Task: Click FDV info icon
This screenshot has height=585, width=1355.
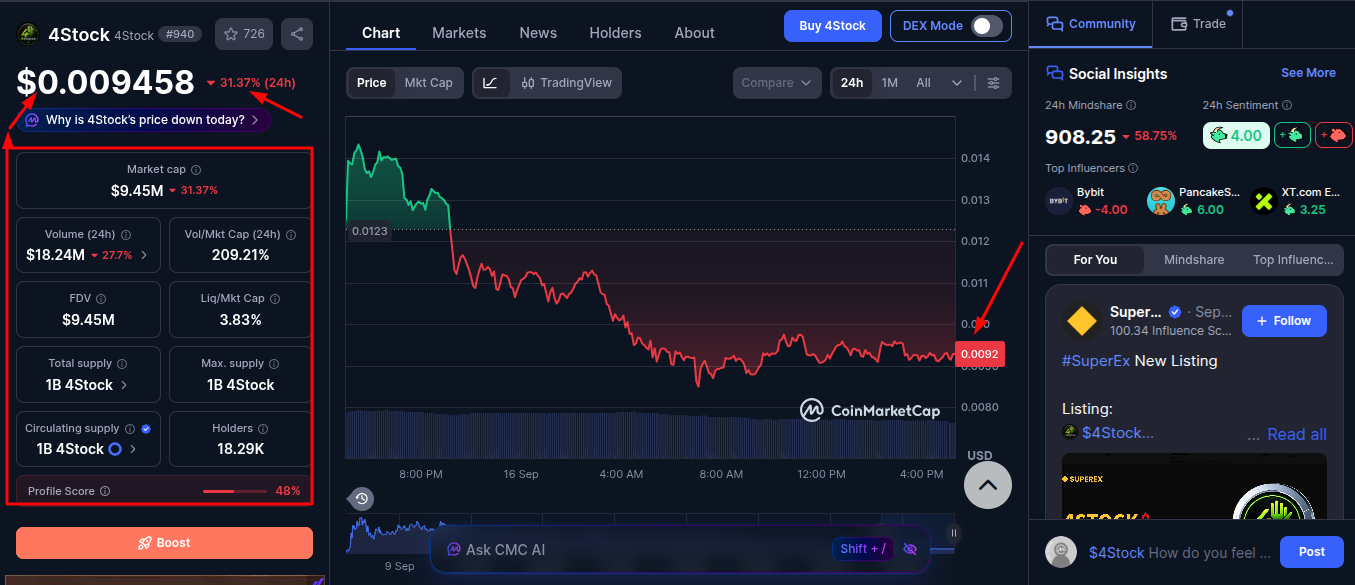Action: (x=101, y=299)
